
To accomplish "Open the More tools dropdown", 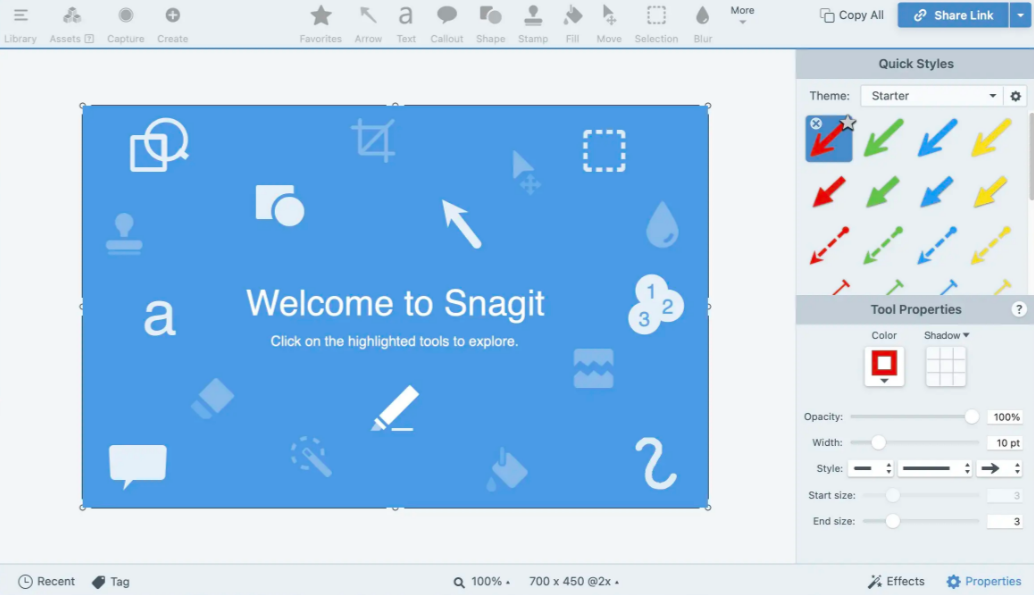I will 742,15.
